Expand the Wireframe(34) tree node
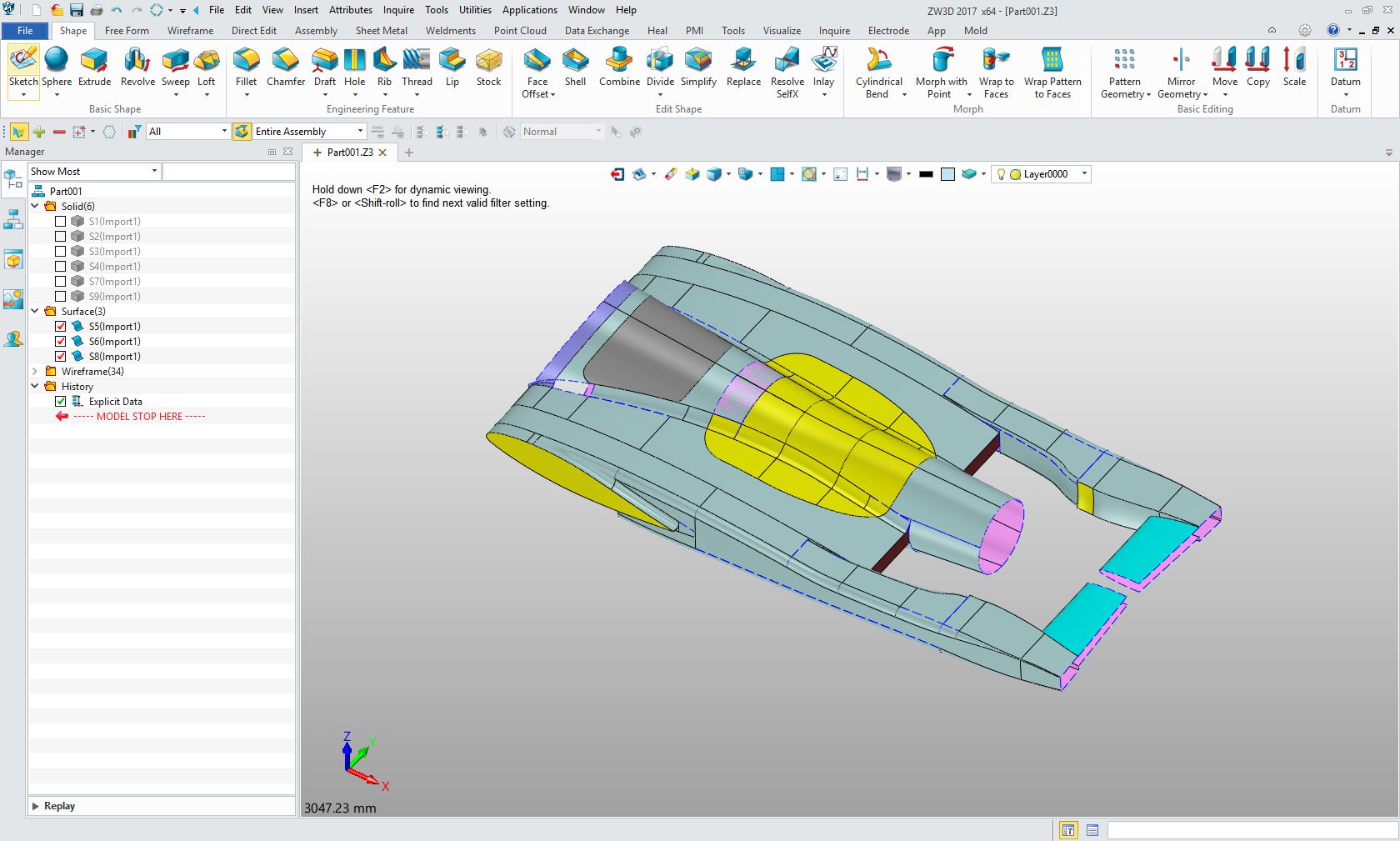Screen dimensions: 1400x841 click(x=35, y=372)
